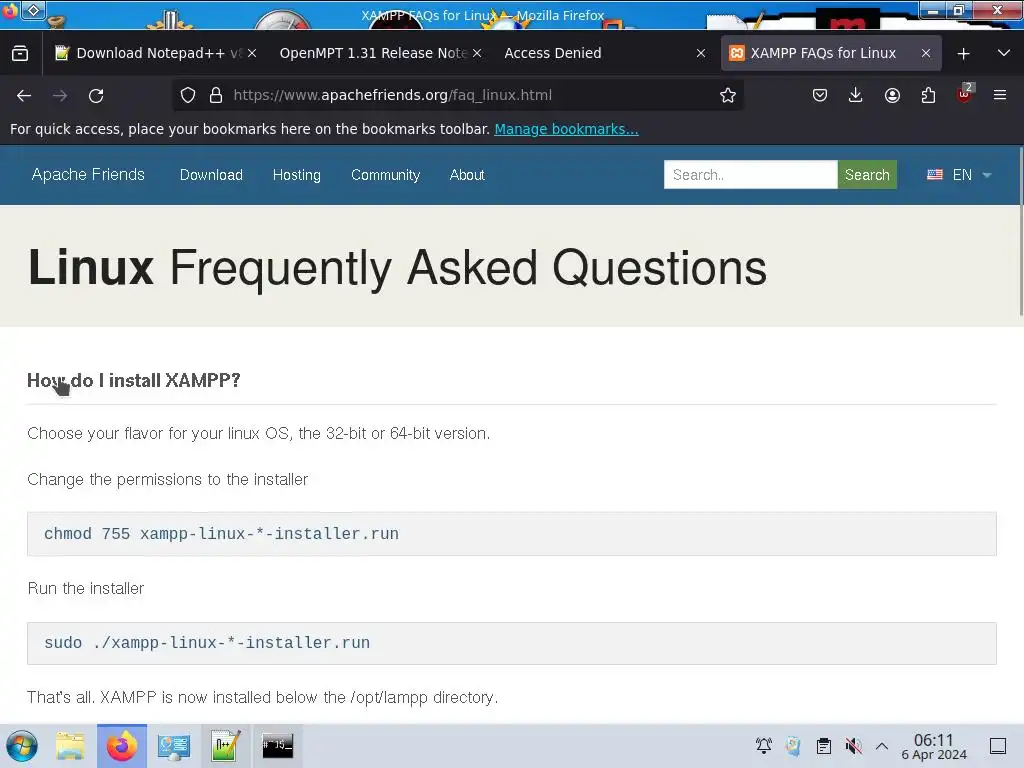Click Linux Frequently Asked Questions title
The height and width of the screenshot is (768, 1024).
tap(397, 268)
